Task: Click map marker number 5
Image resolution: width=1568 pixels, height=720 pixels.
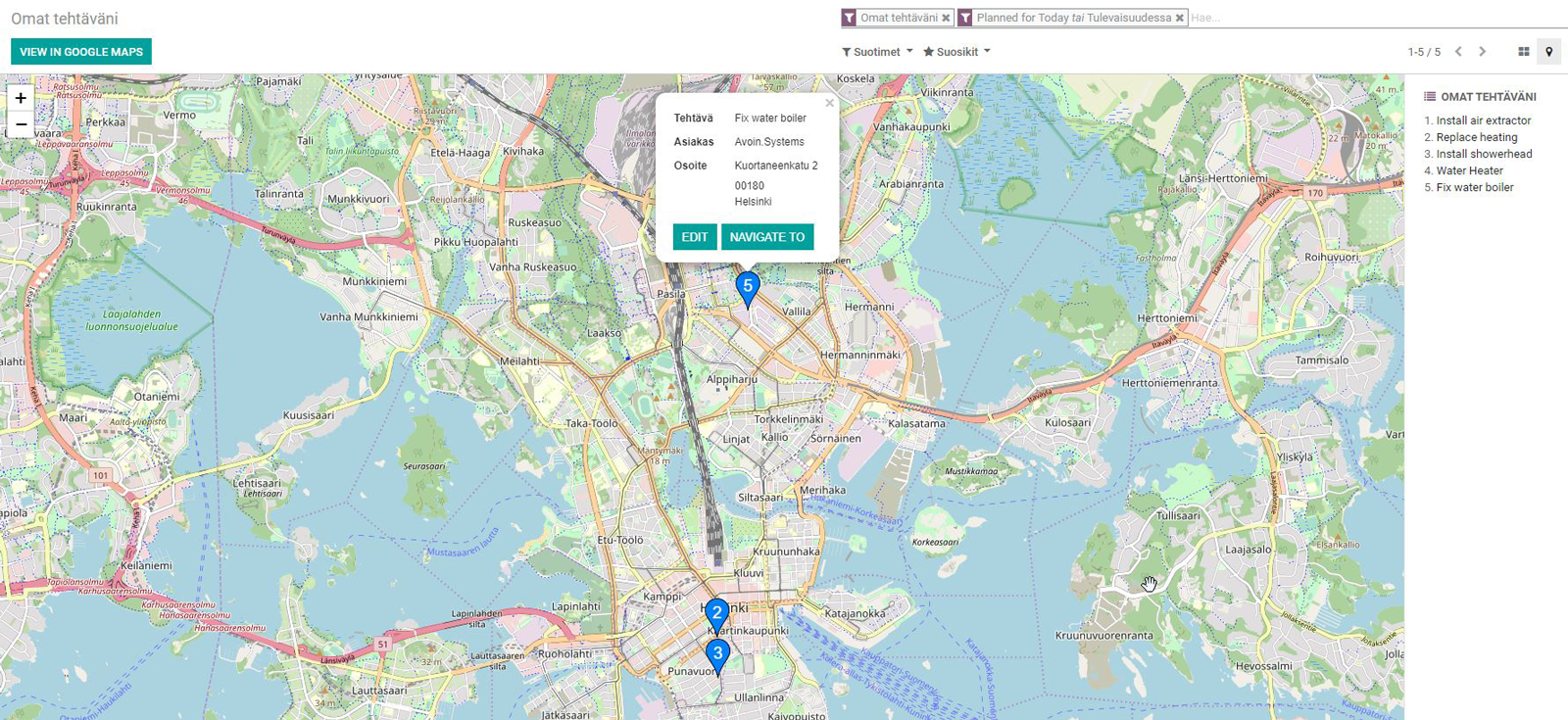Action: click(748, 288)
